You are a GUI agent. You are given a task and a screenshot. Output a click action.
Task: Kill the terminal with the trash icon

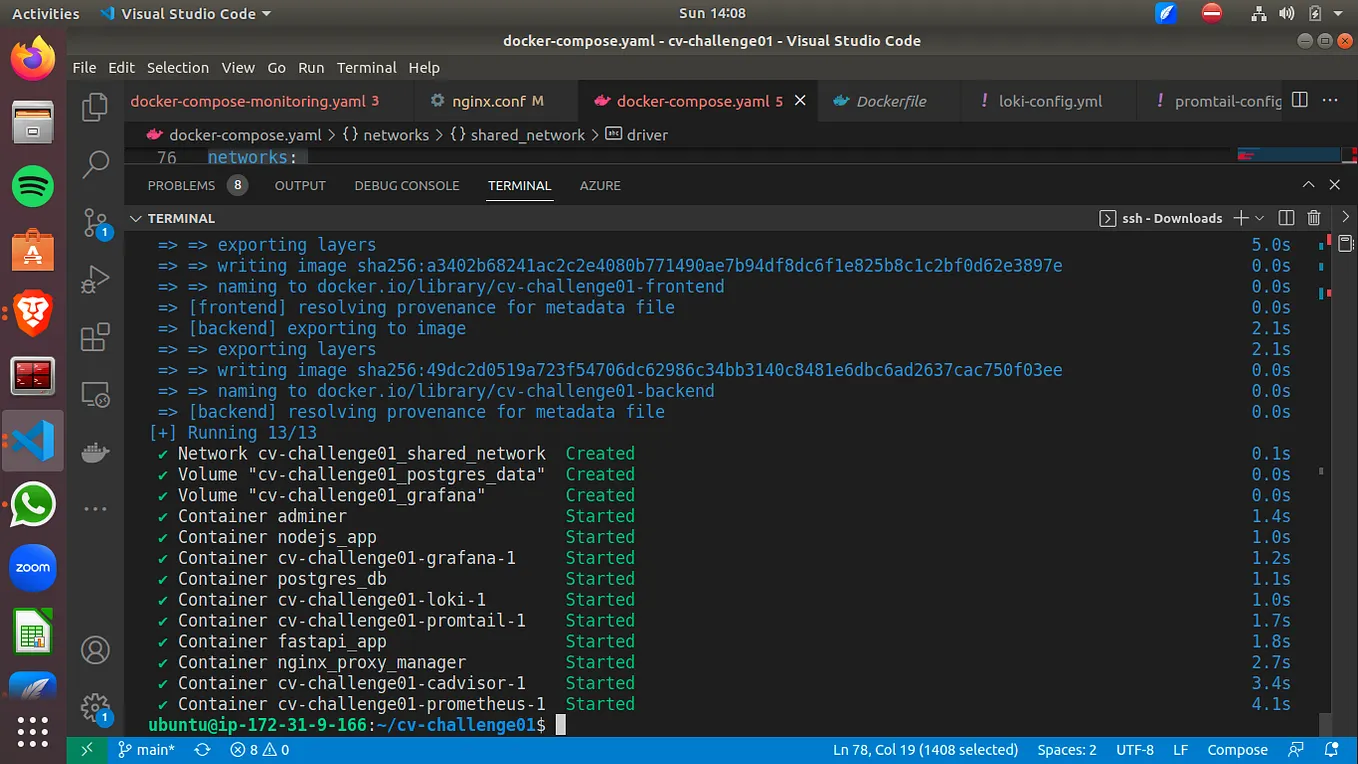[1314, 217]
